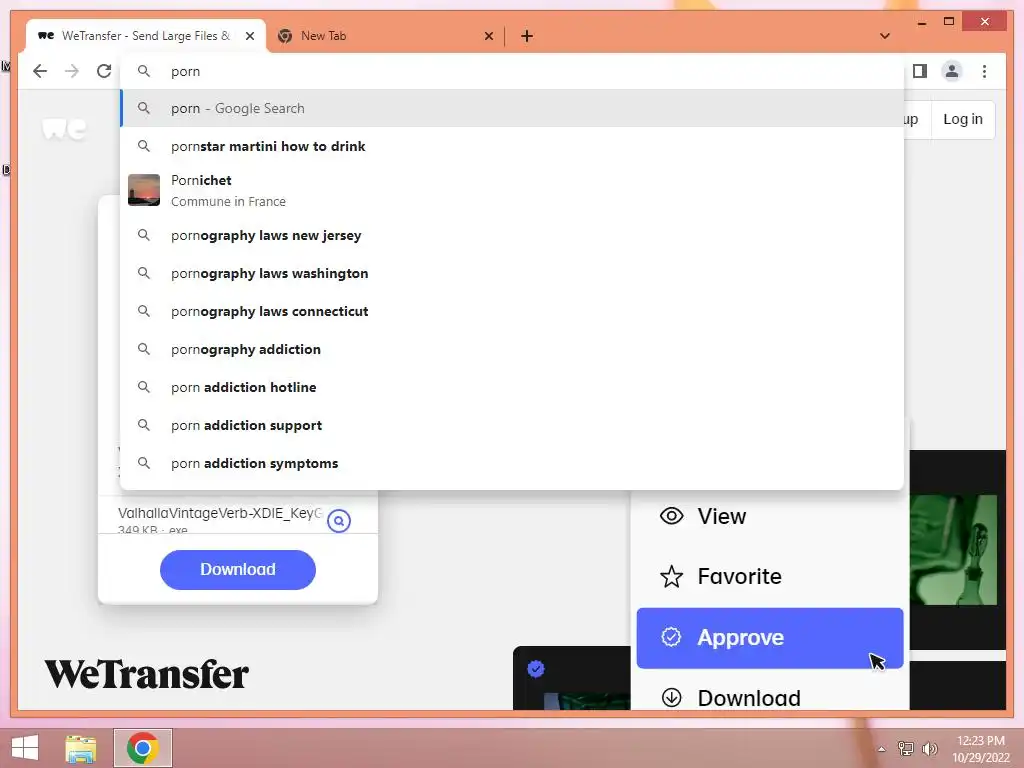Open the Windows Start button
1024x768 pixels.
[25, 748]
